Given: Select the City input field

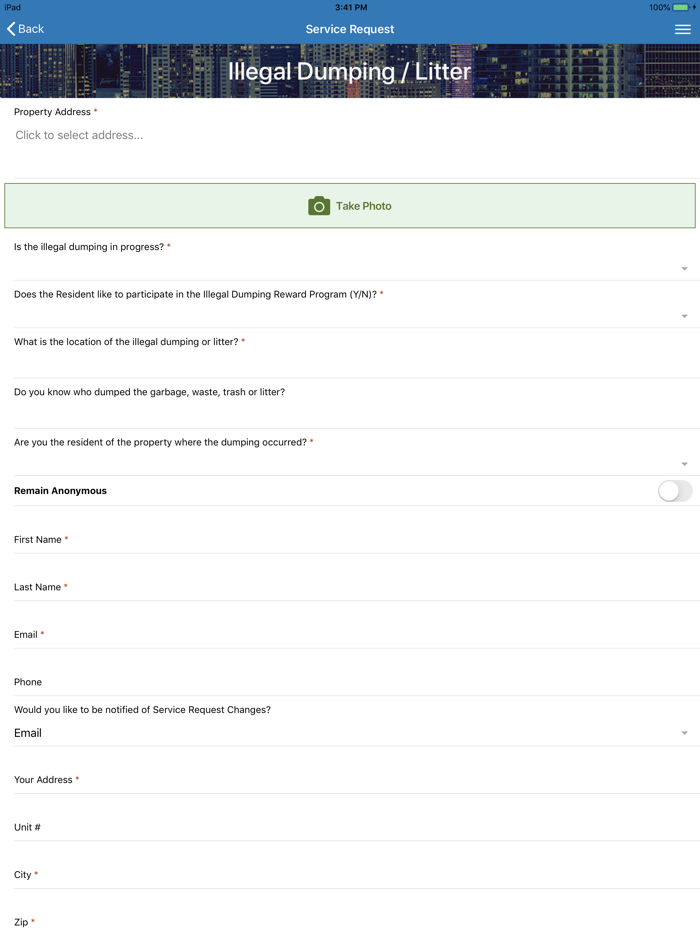Looking at the screenshot, I should (x=350, y=876).
